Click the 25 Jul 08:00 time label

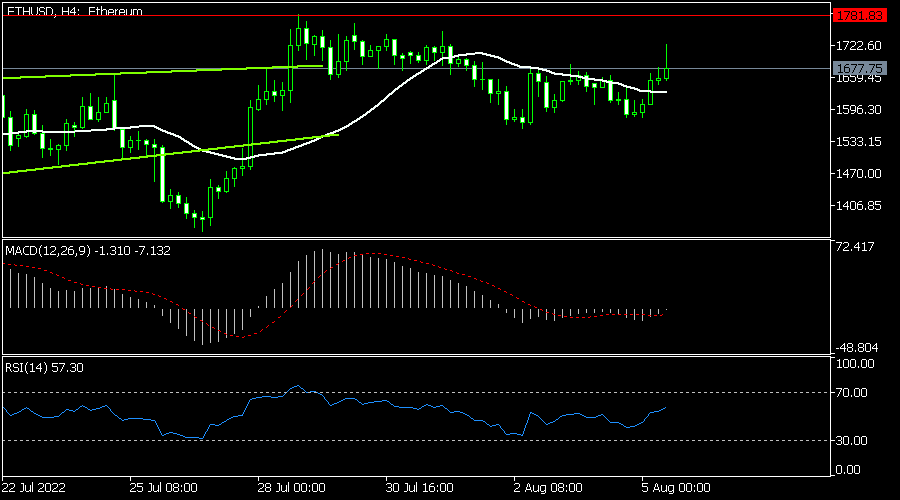tap(163, 488)
